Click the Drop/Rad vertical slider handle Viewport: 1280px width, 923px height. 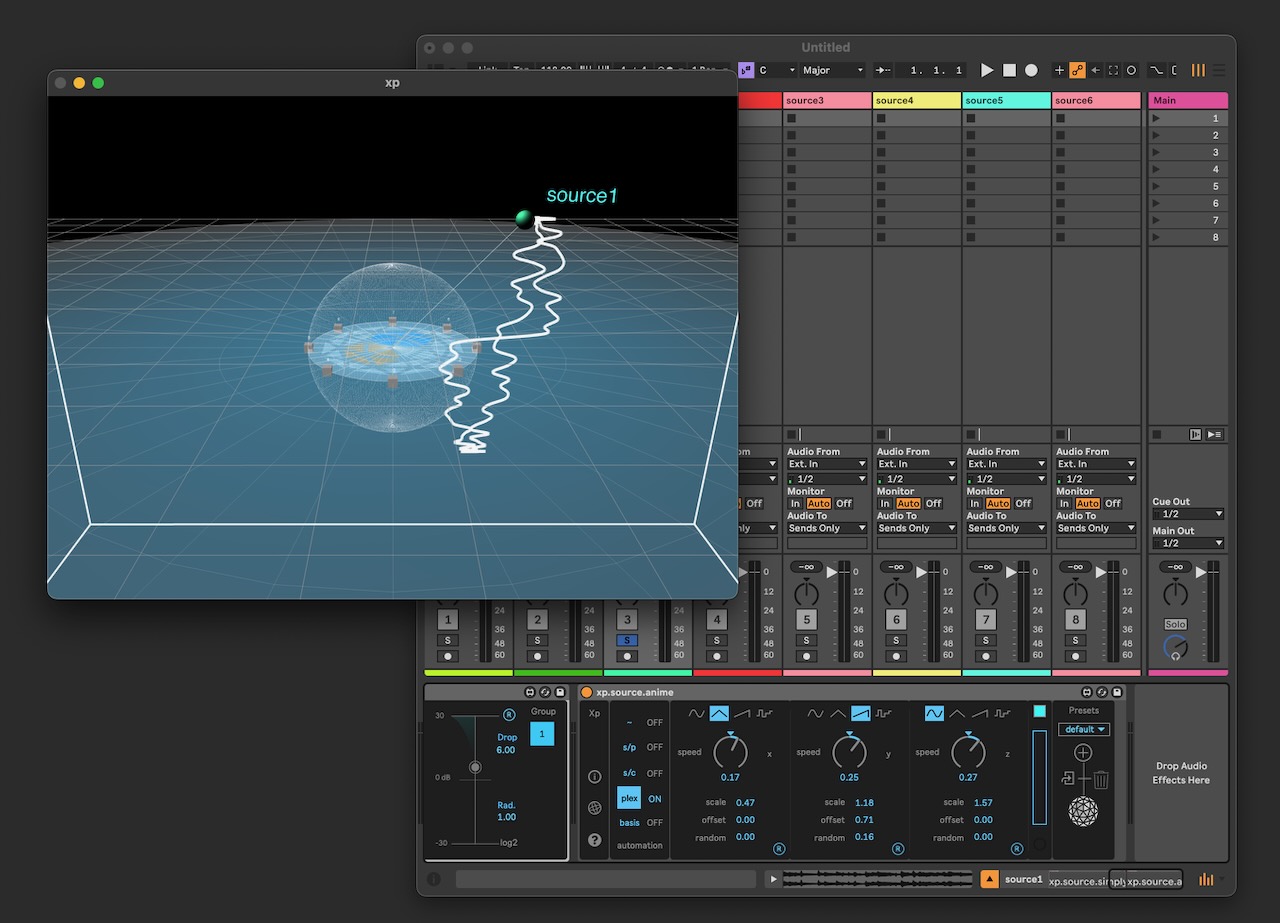click(x=475, y=767)
